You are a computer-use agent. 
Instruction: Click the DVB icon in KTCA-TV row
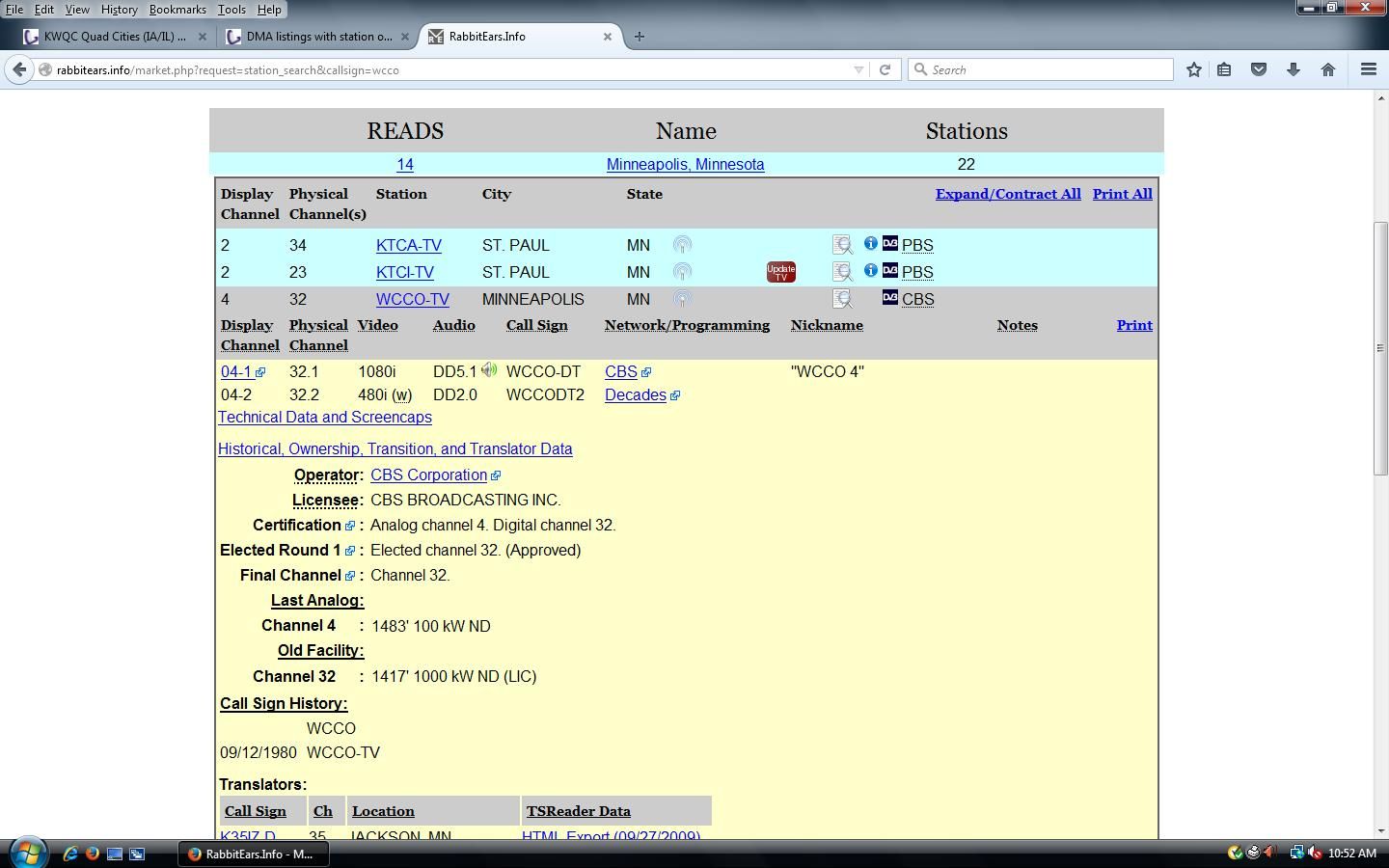point(890,243)
